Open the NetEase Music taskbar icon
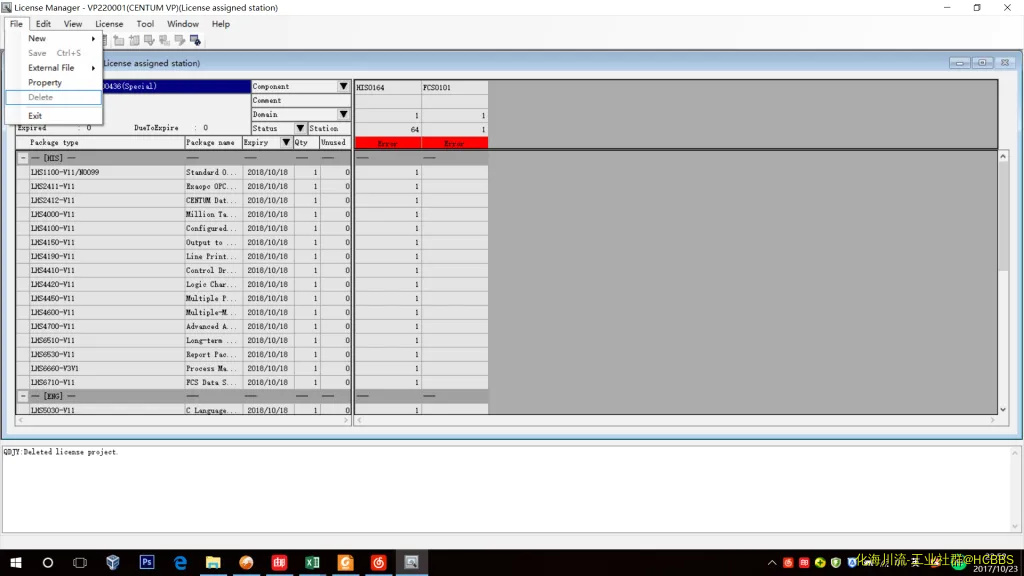The height and width of the screenshot is (576, 1024). (x=378, y=562)
